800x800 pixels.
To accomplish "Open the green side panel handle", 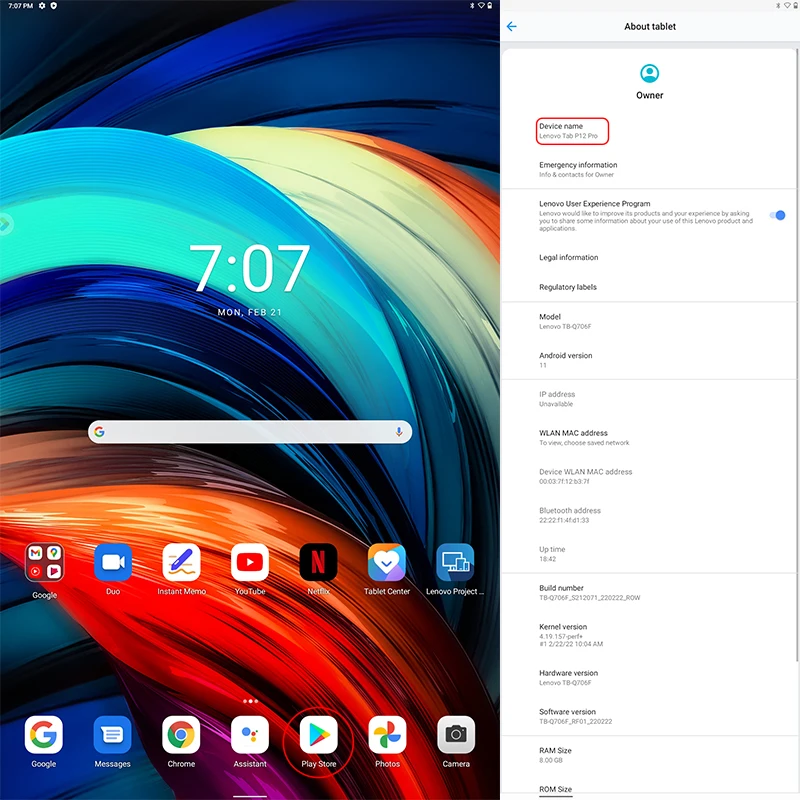I will click(5, 223).
